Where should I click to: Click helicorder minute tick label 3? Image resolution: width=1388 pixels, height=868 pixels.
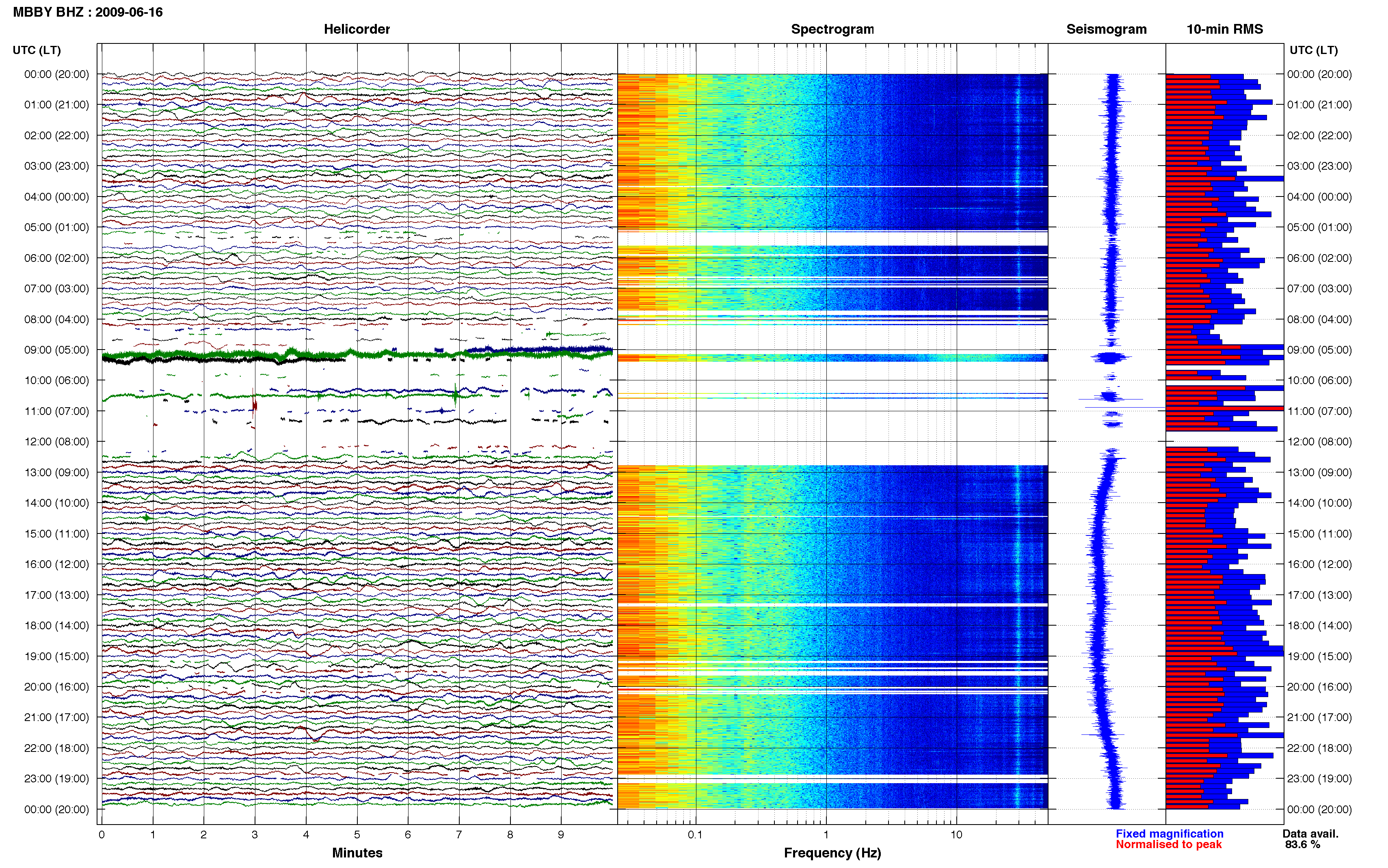[x=255, y=835]
